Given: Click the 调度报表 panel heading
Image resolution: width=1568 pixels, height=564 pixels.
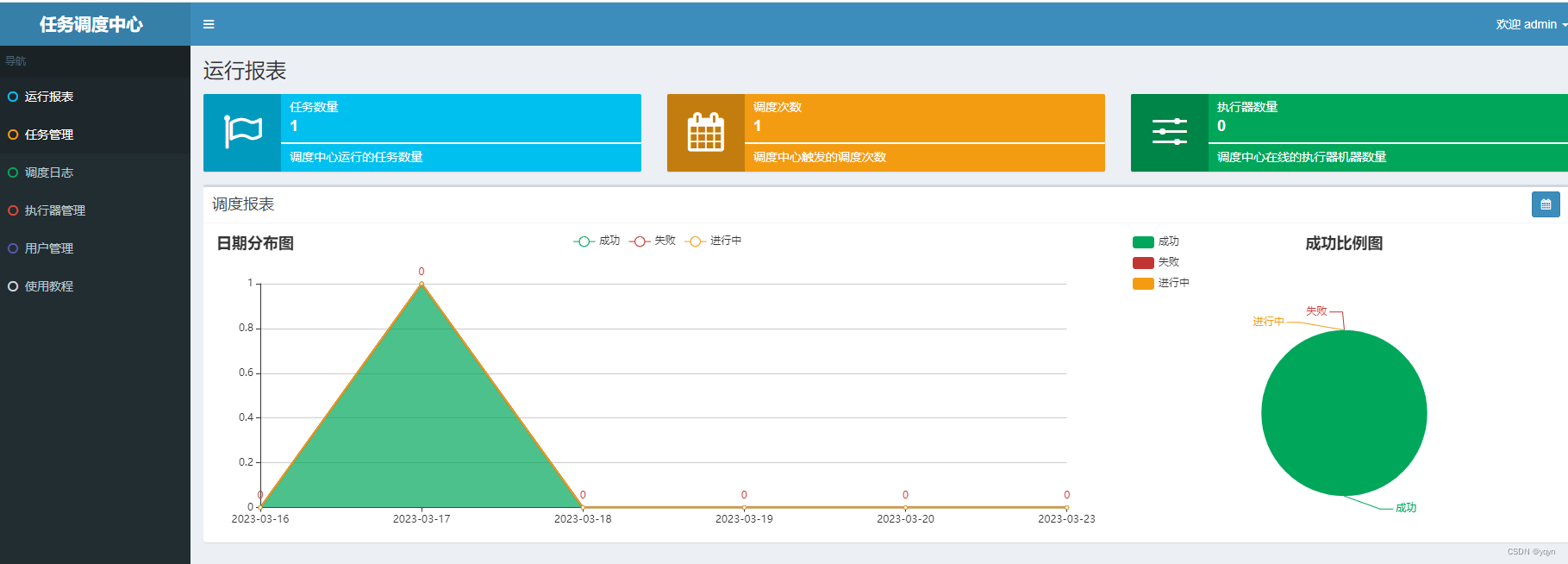Looking at the screenshot, I should tap(243, 204).
